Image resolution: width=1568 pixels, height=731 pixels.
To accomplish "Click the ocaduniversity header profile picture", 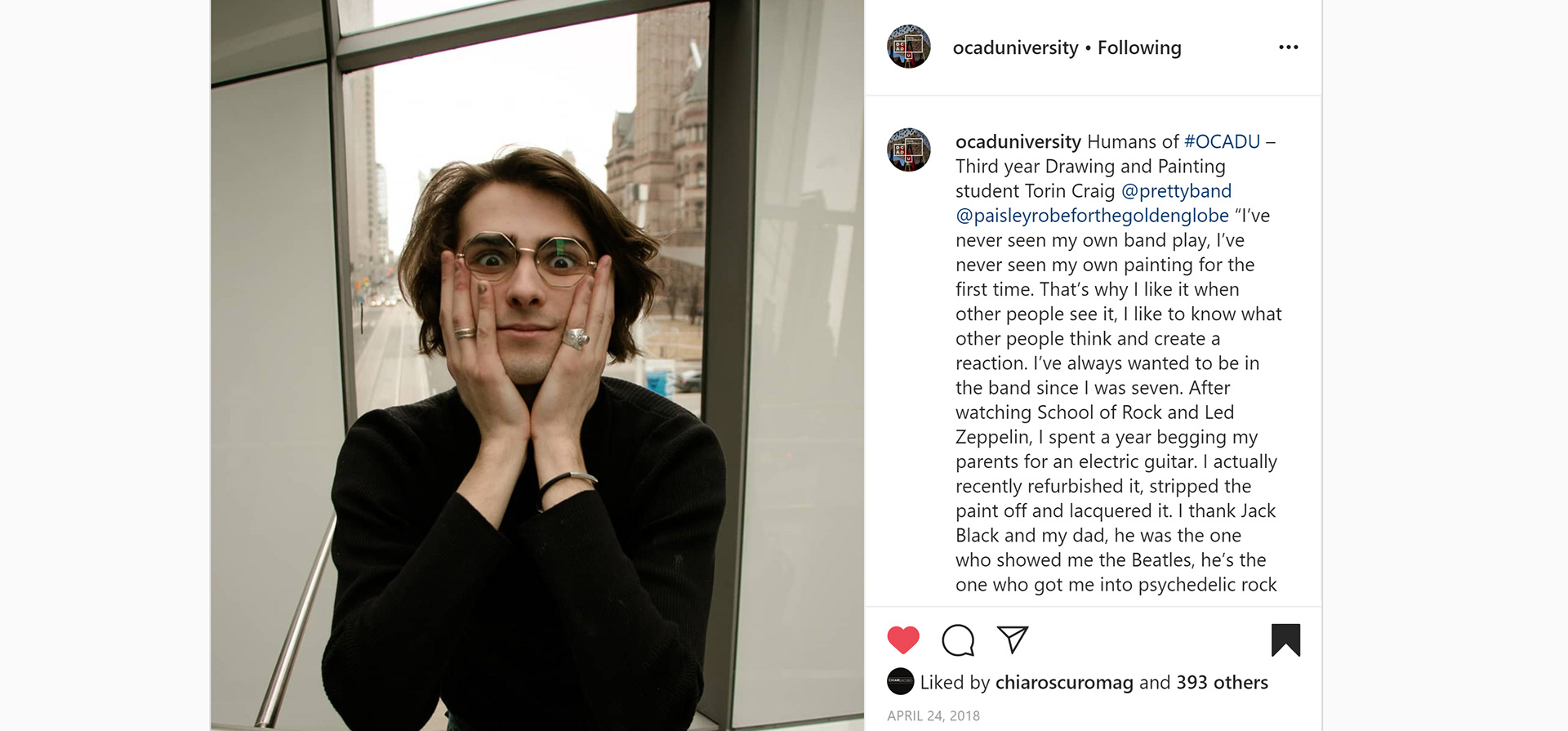I will [909, 47].
